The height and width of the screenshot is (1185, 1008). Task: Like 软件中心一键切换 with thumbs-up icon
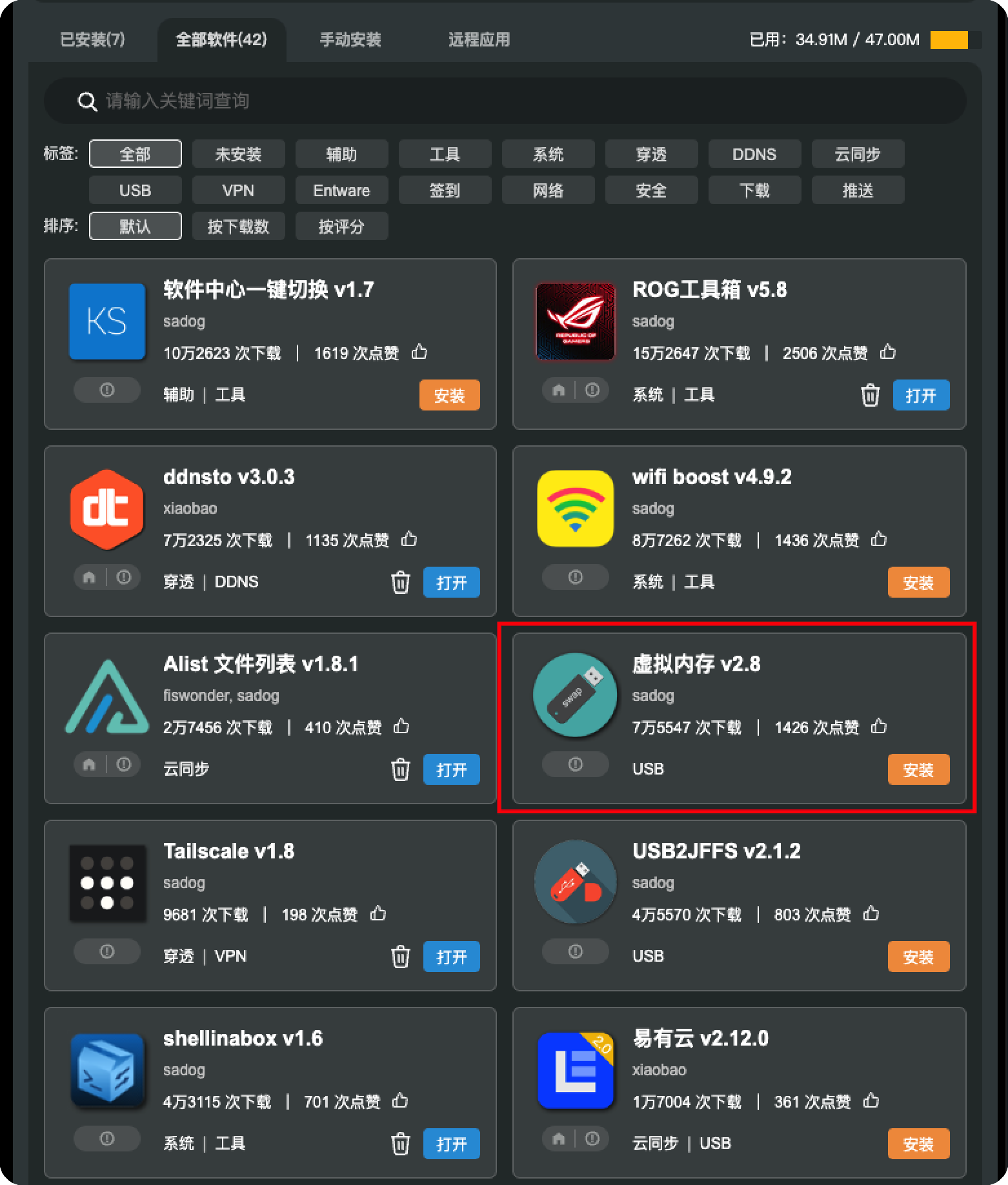(419, 352)
